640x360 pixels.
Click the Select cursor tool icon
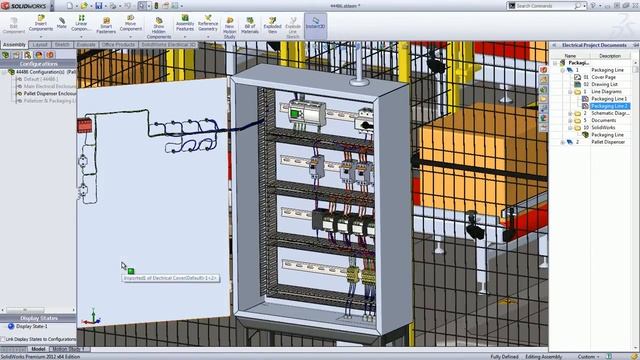pos(142,6)
